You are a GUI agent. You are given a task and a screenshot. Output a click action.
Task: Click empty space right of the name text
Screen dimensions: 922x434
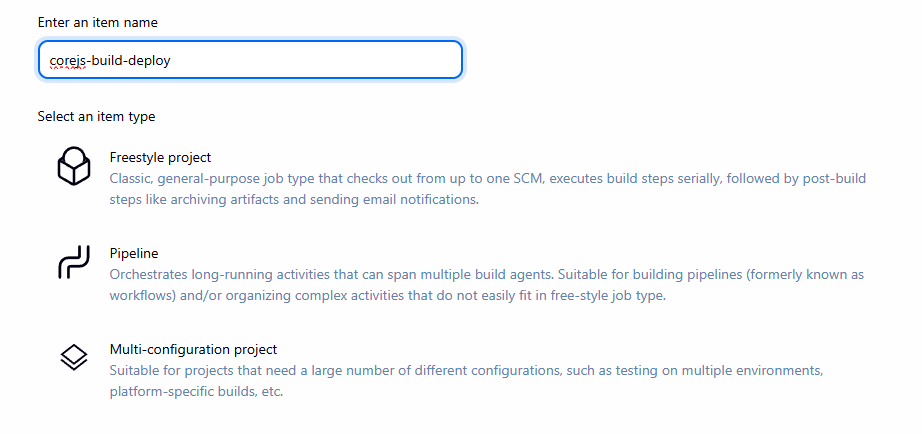coord(320,60)
